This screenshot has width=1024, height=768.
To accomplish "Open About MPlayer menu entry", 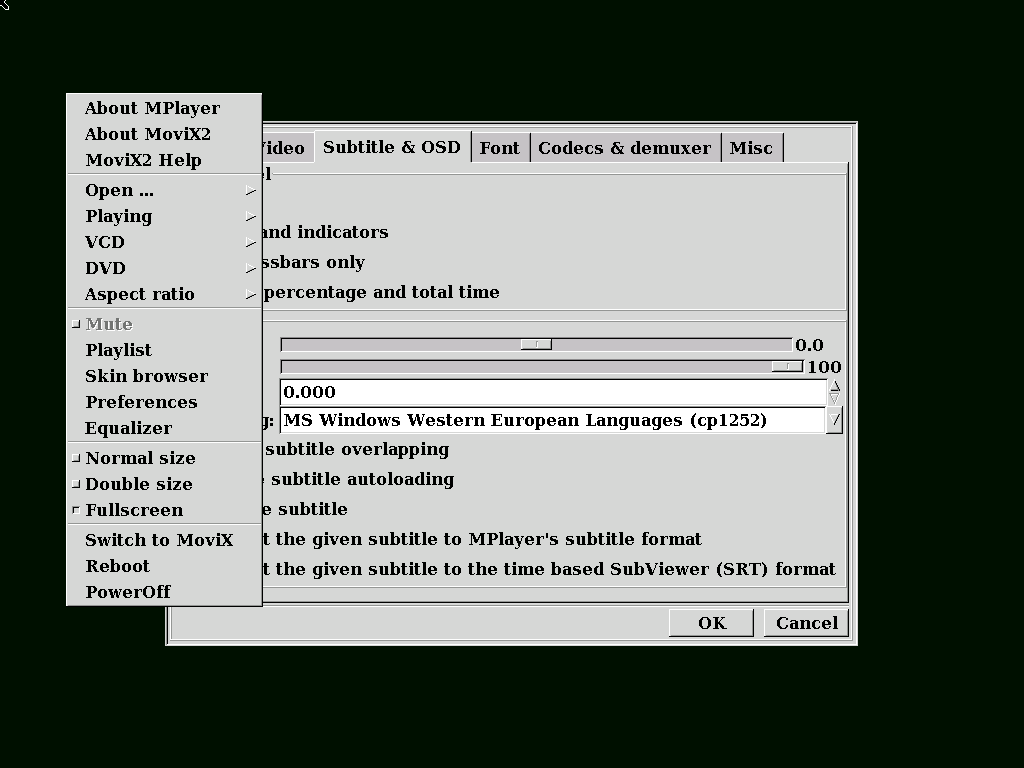I will (x=164, y=108).
